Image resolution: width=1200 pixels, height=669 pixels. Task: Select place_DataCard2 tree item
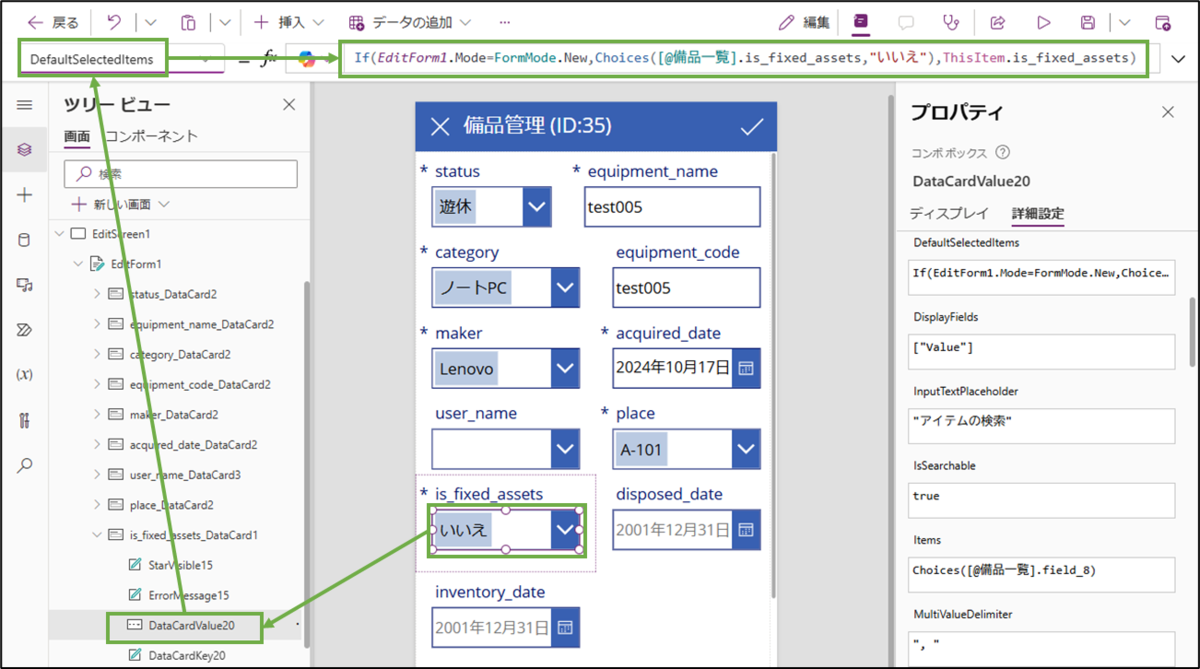(x=171, y=505)
